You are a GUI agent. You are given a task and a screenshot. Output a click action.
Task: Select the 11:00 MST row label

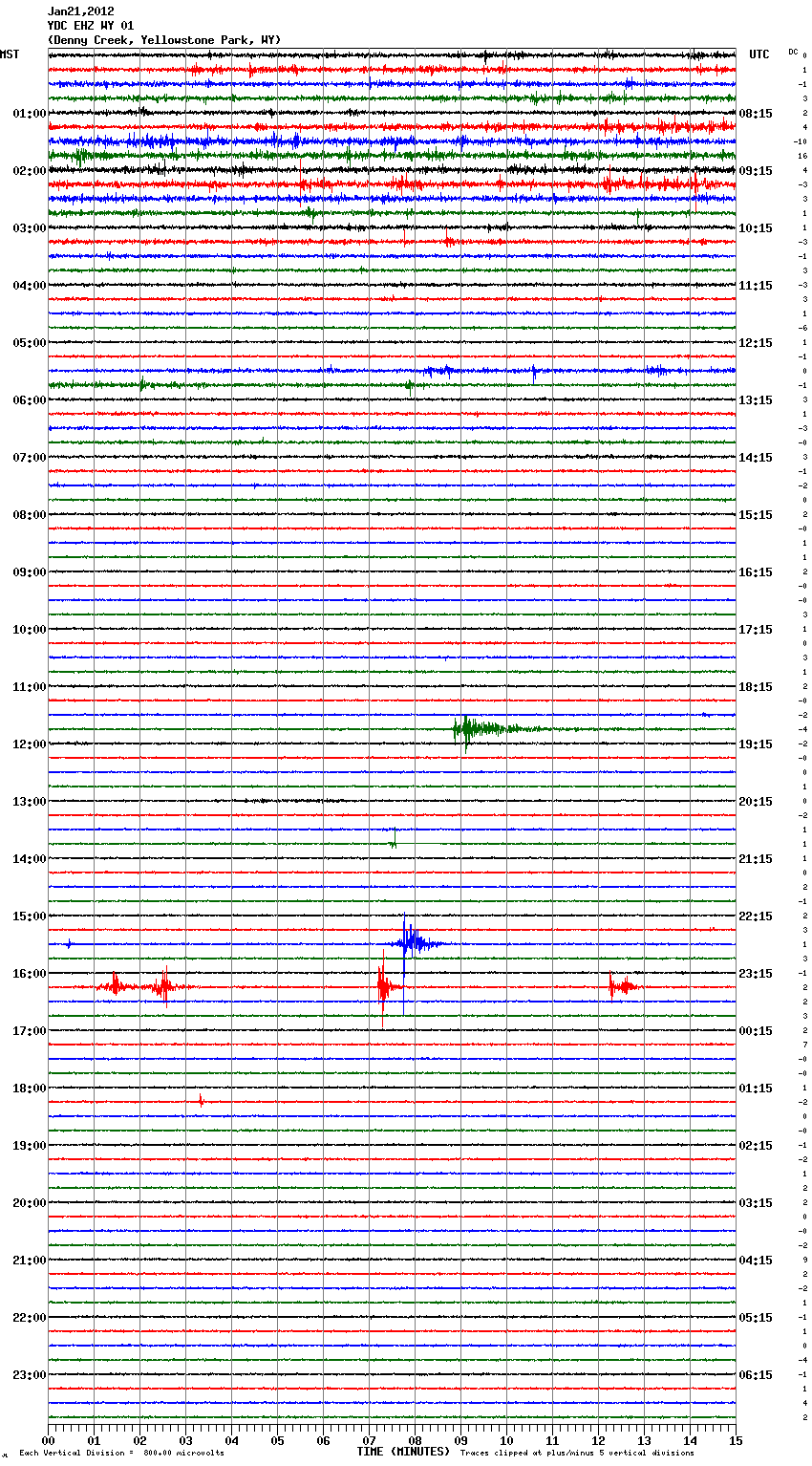(30, 687)
